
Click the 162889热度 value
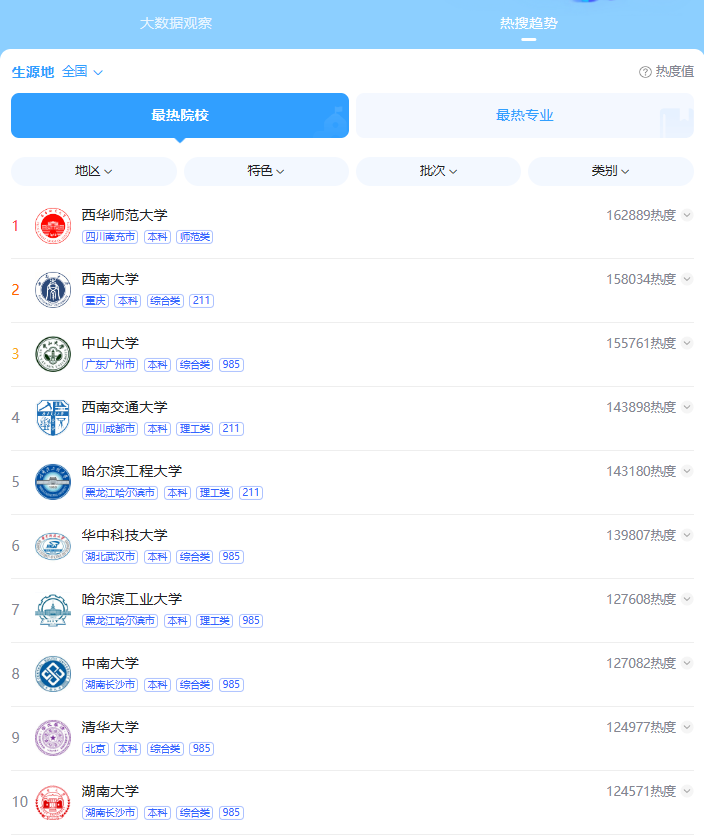tap(641, 215)
